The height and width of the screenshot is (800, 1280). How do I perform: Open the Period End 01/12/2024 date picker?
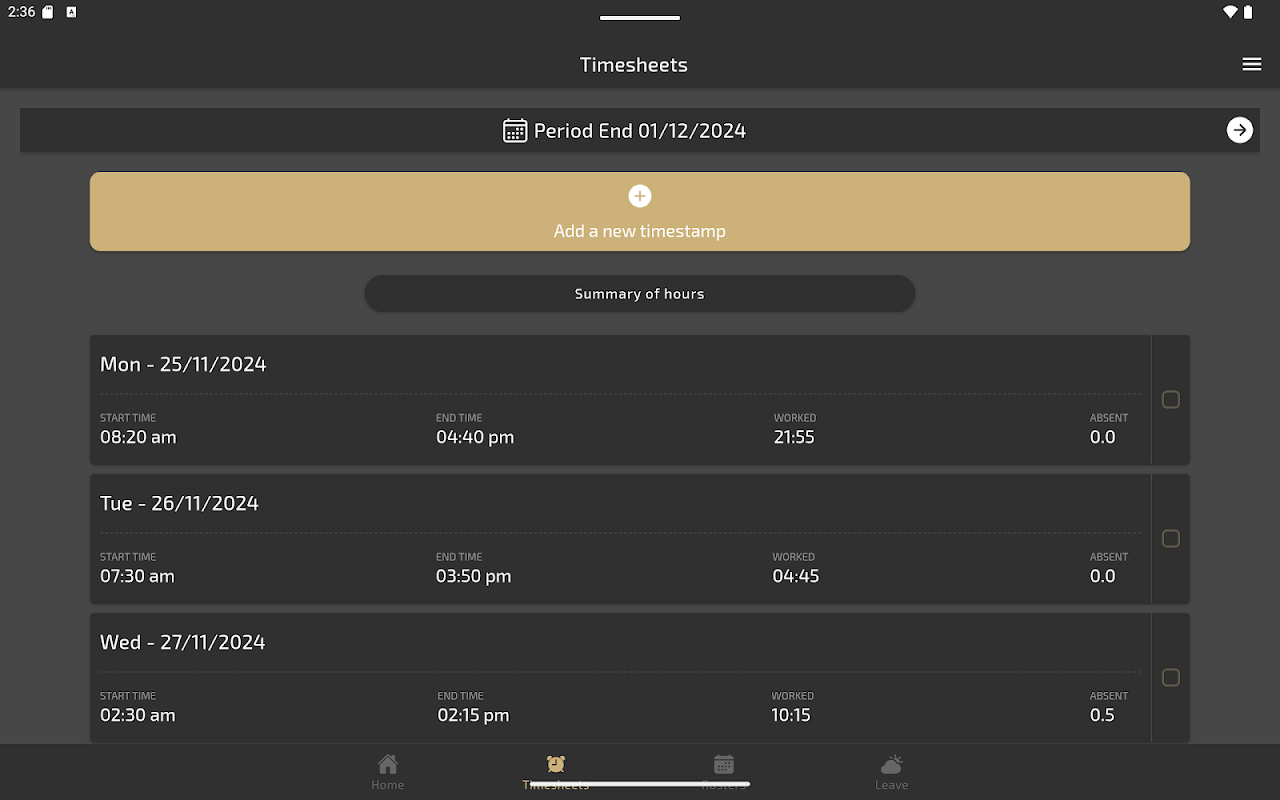coord(640,131)
